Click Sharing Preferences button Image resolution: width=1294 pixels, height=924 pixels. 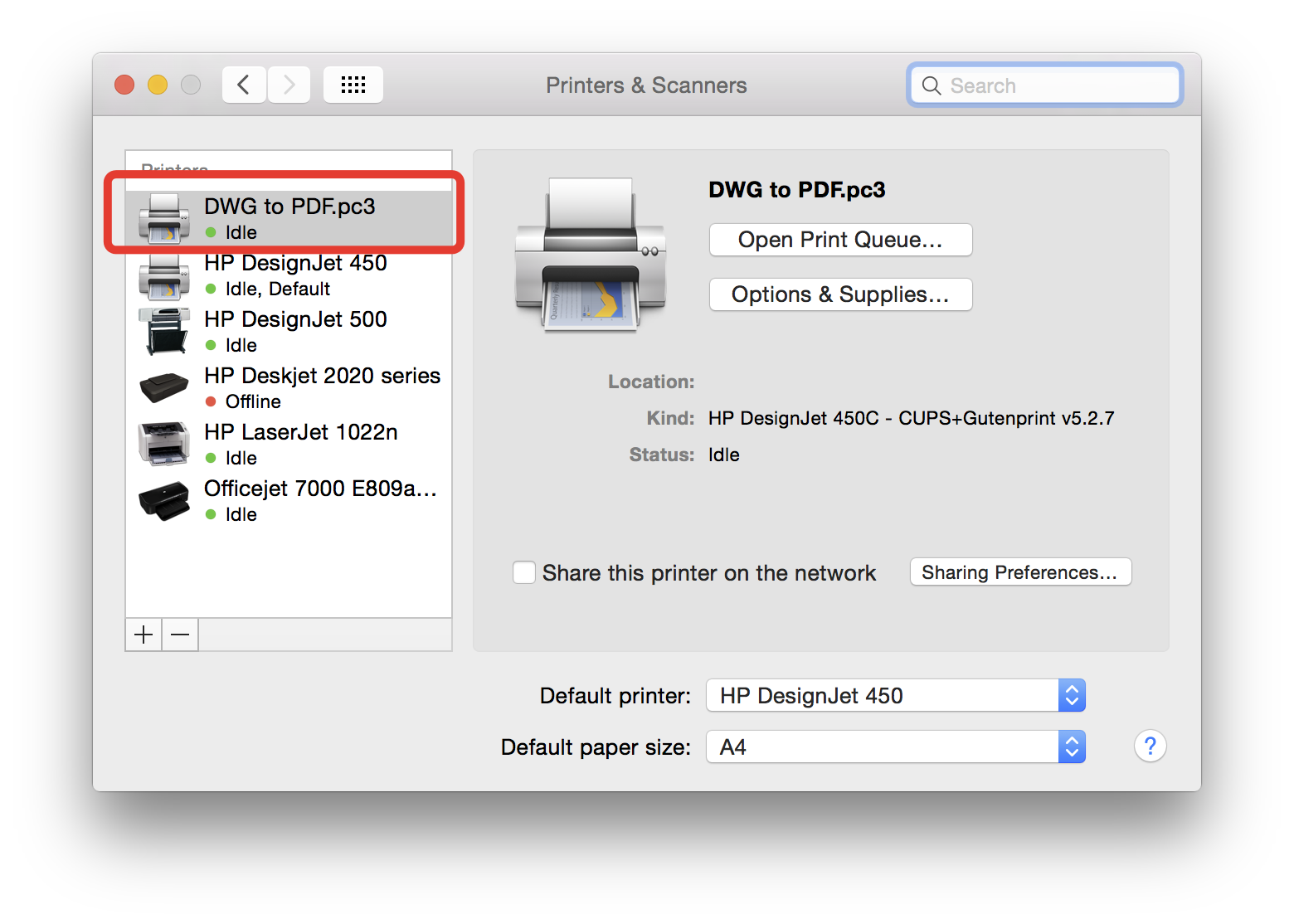1019,572
